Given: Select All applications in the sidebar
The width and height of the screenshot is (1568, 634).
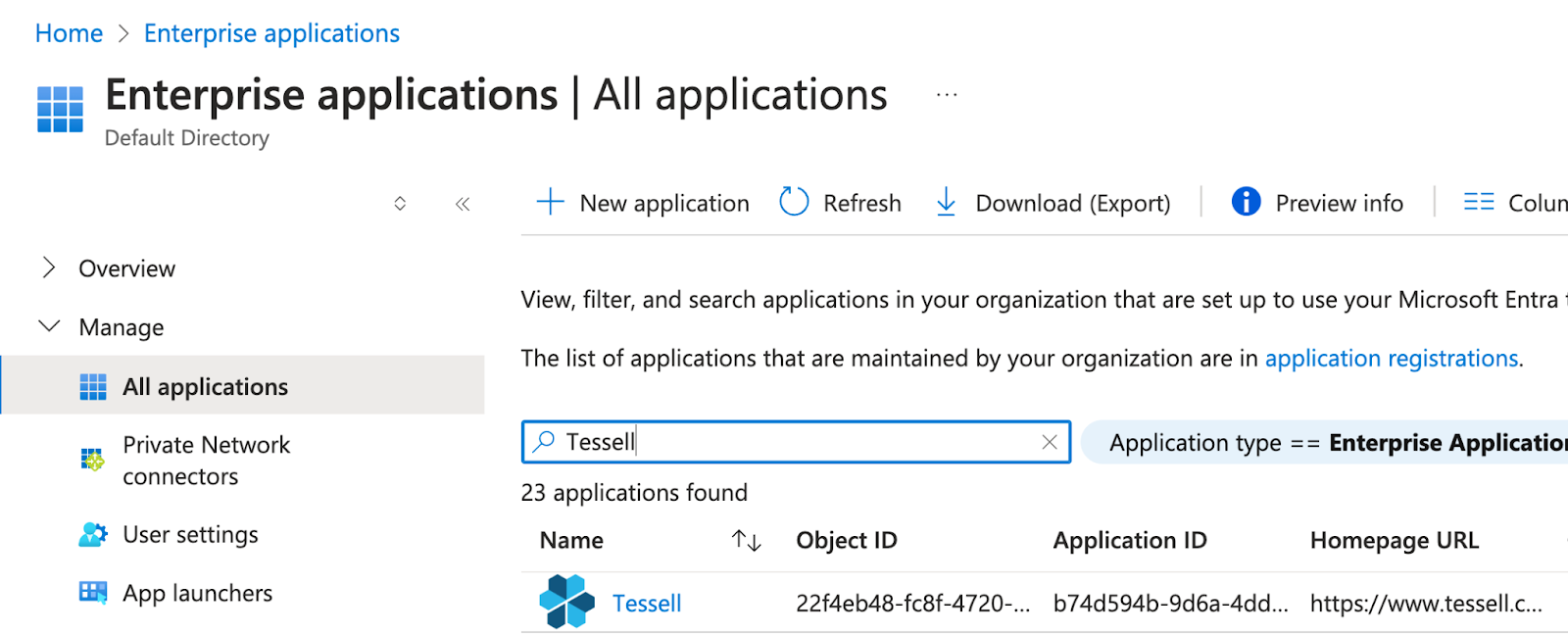Looking at the screenshot, I should [x=205, y=386].
